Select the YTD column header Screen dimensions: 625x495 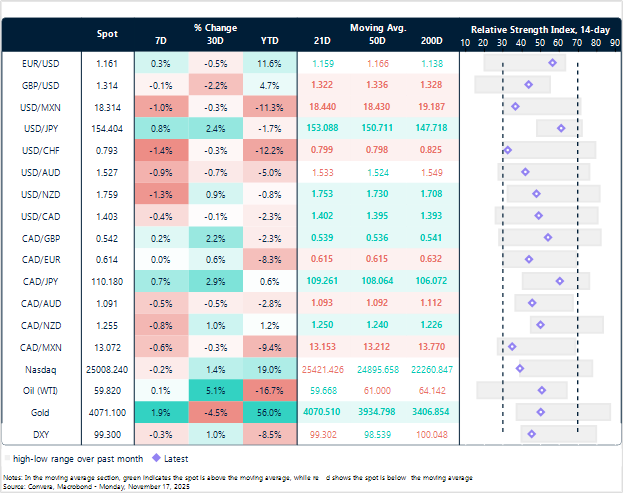(270, 41)
